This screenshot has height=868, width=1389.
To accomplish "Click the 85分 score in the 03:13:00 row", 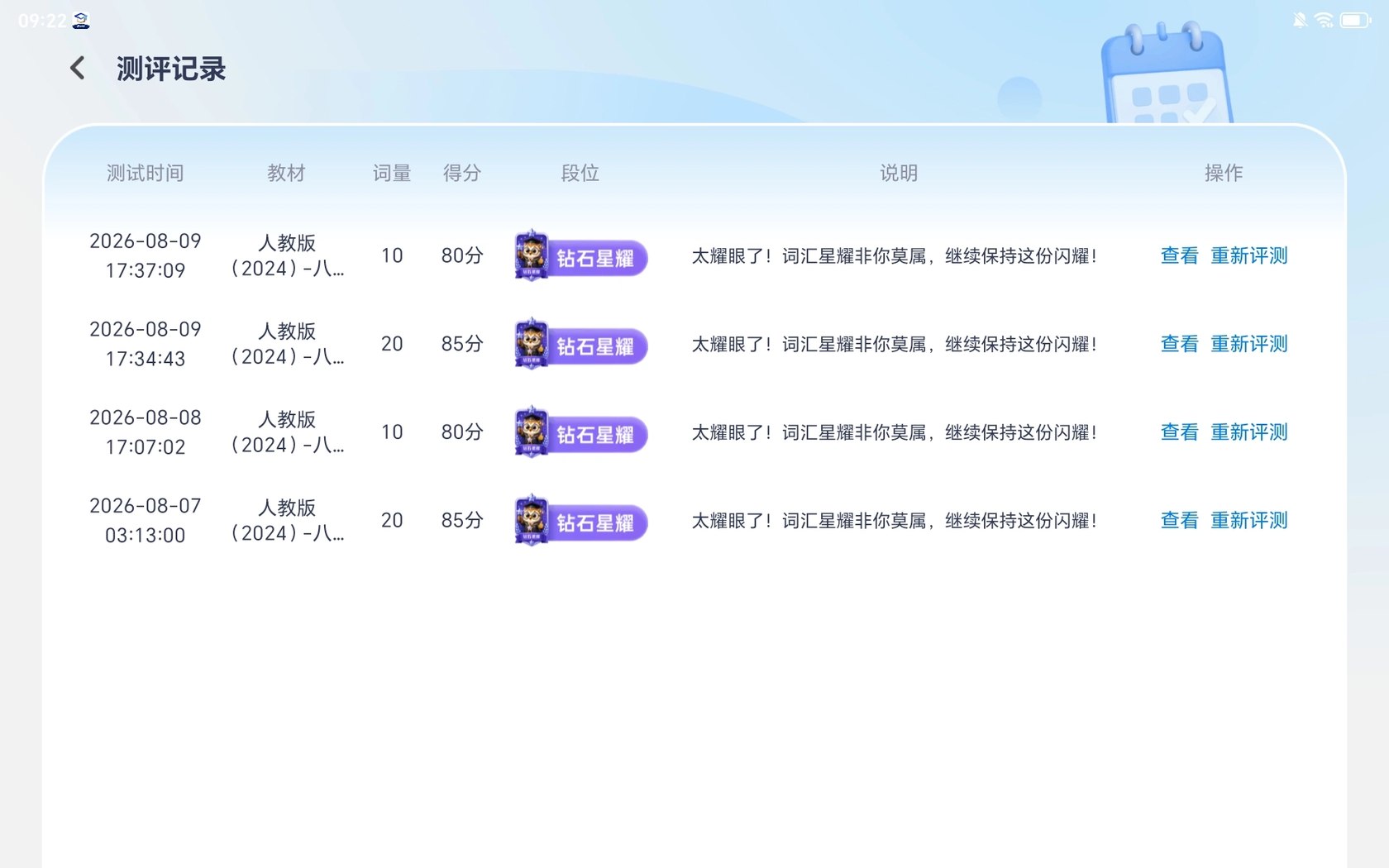I will 462,521.
